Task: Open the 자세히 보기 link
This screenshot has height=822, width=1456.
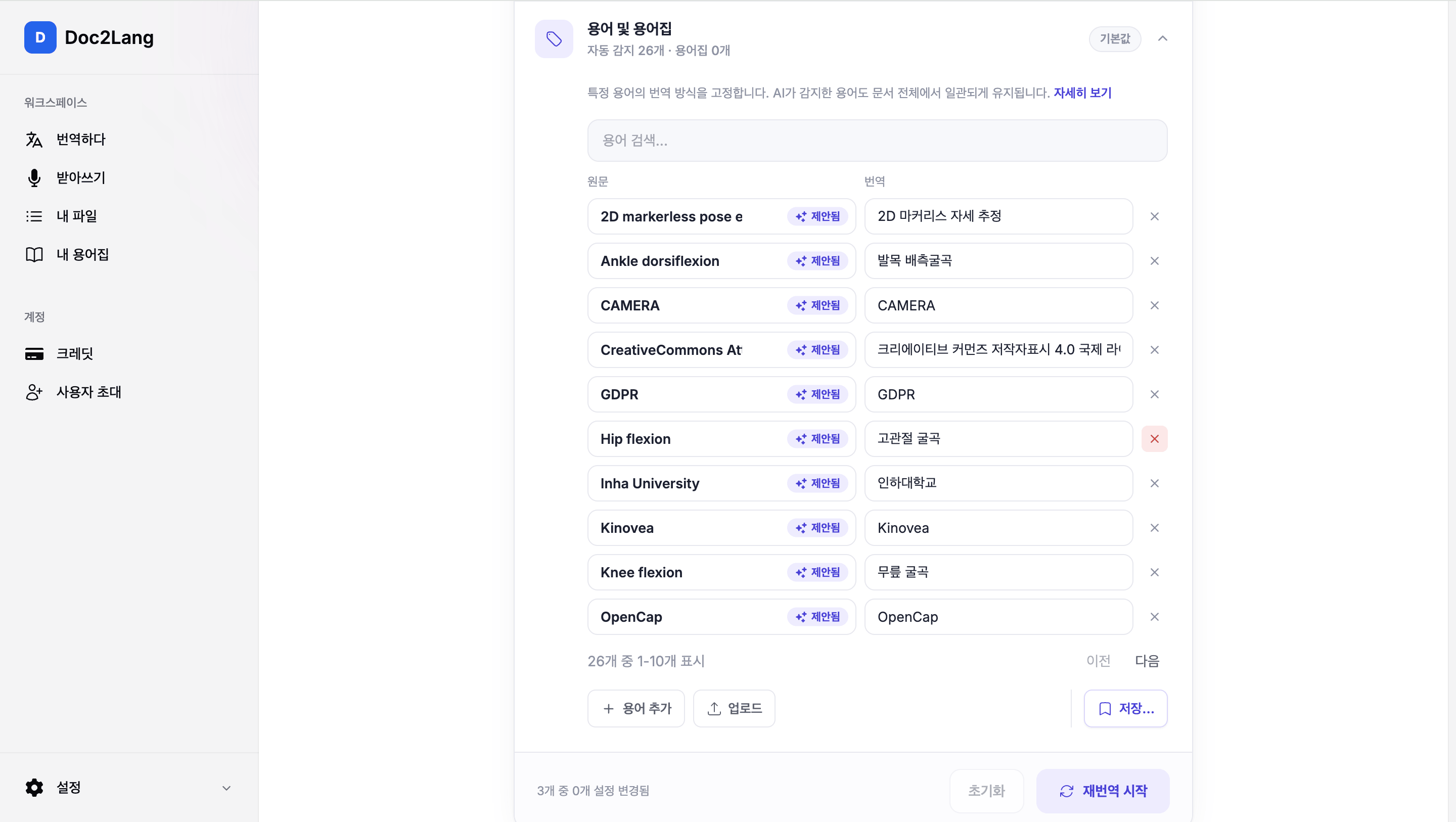Action: point(1082,93)
